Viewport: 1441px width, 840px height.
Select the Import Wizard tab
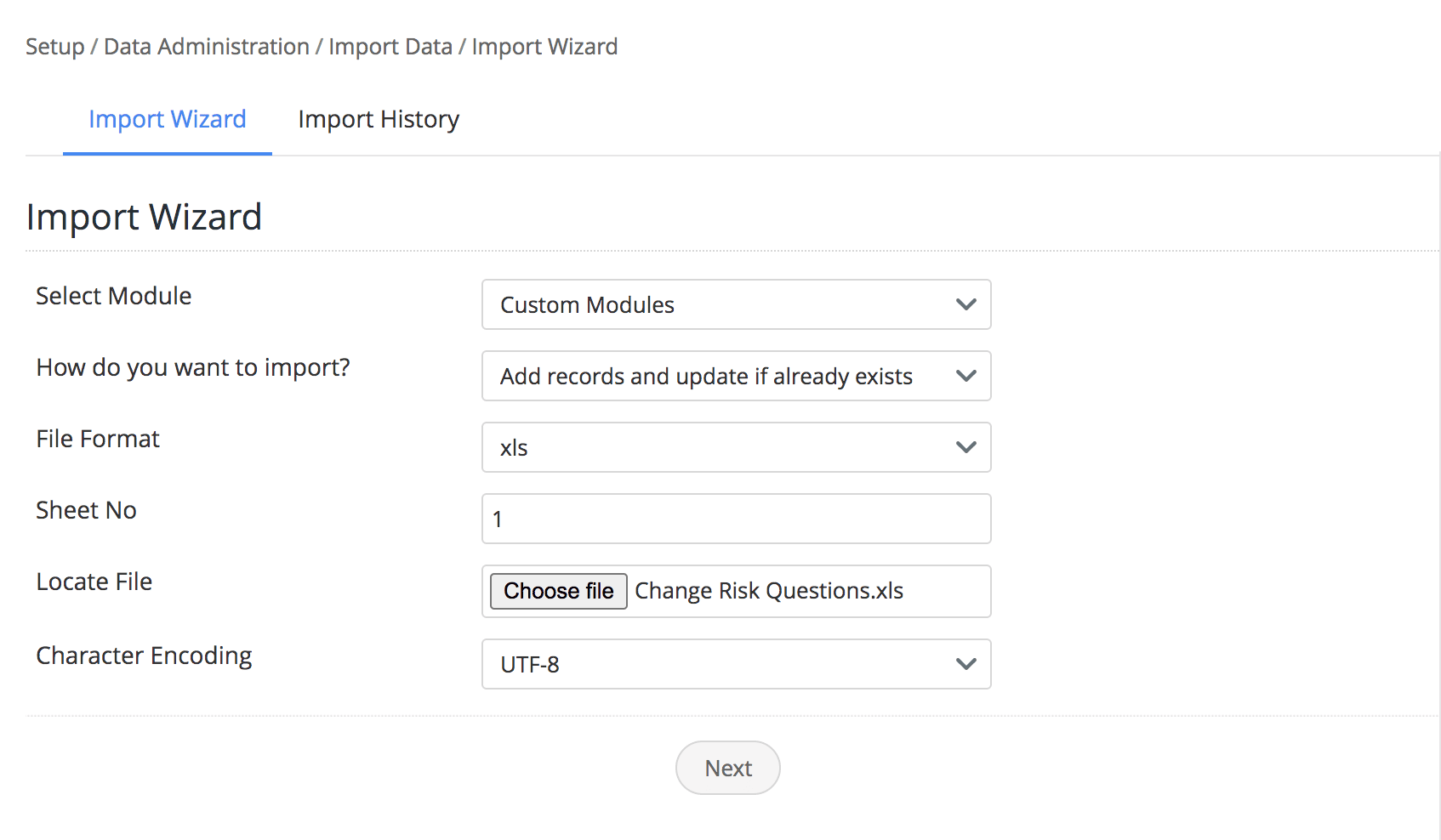click(x=167, y=119)
